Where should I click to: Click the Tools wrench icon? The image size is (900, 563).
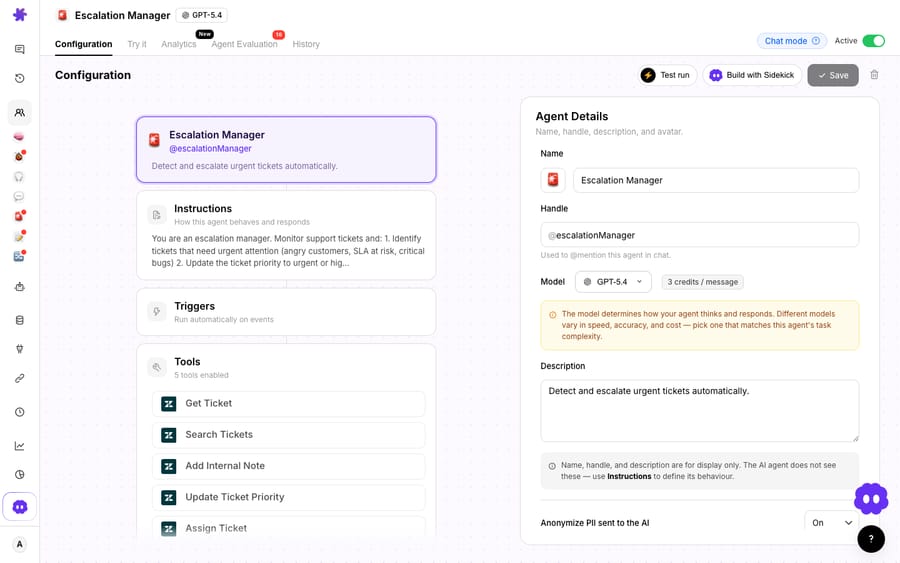(156, 367)
